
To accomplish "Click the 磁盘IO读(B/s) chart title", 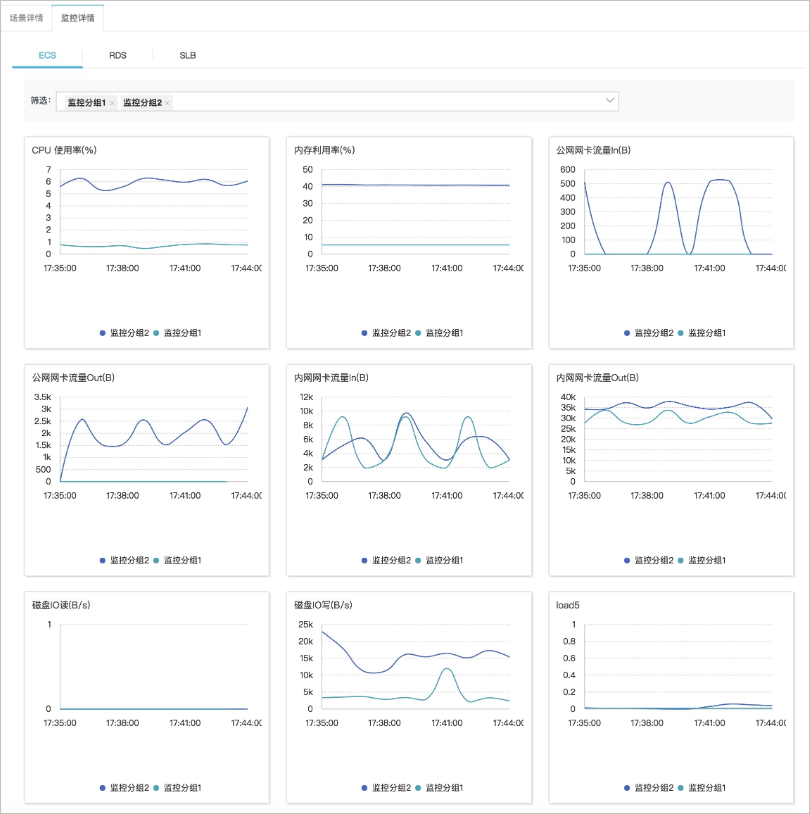I will coord(61,605).
